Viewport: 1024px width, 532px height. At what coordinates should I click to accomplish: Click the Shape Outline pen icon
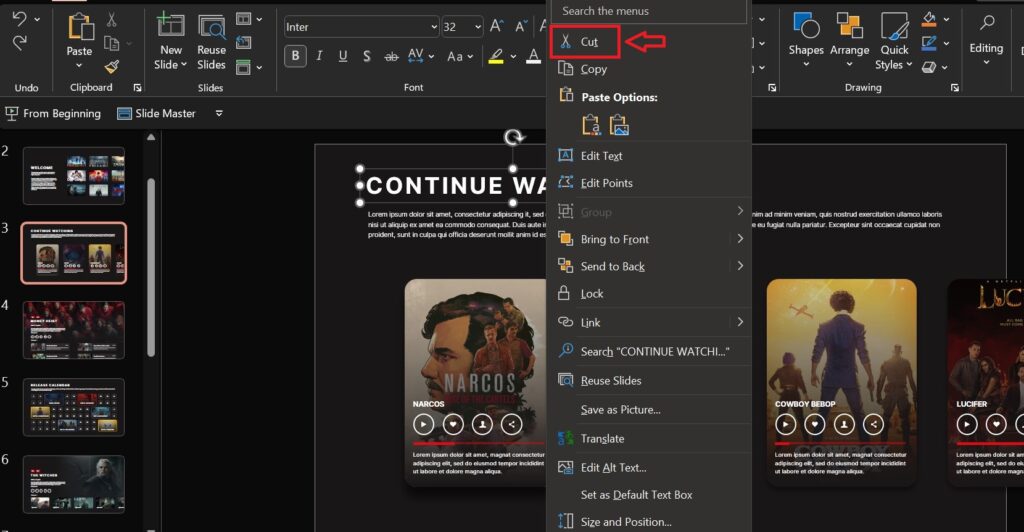[929, 43]
